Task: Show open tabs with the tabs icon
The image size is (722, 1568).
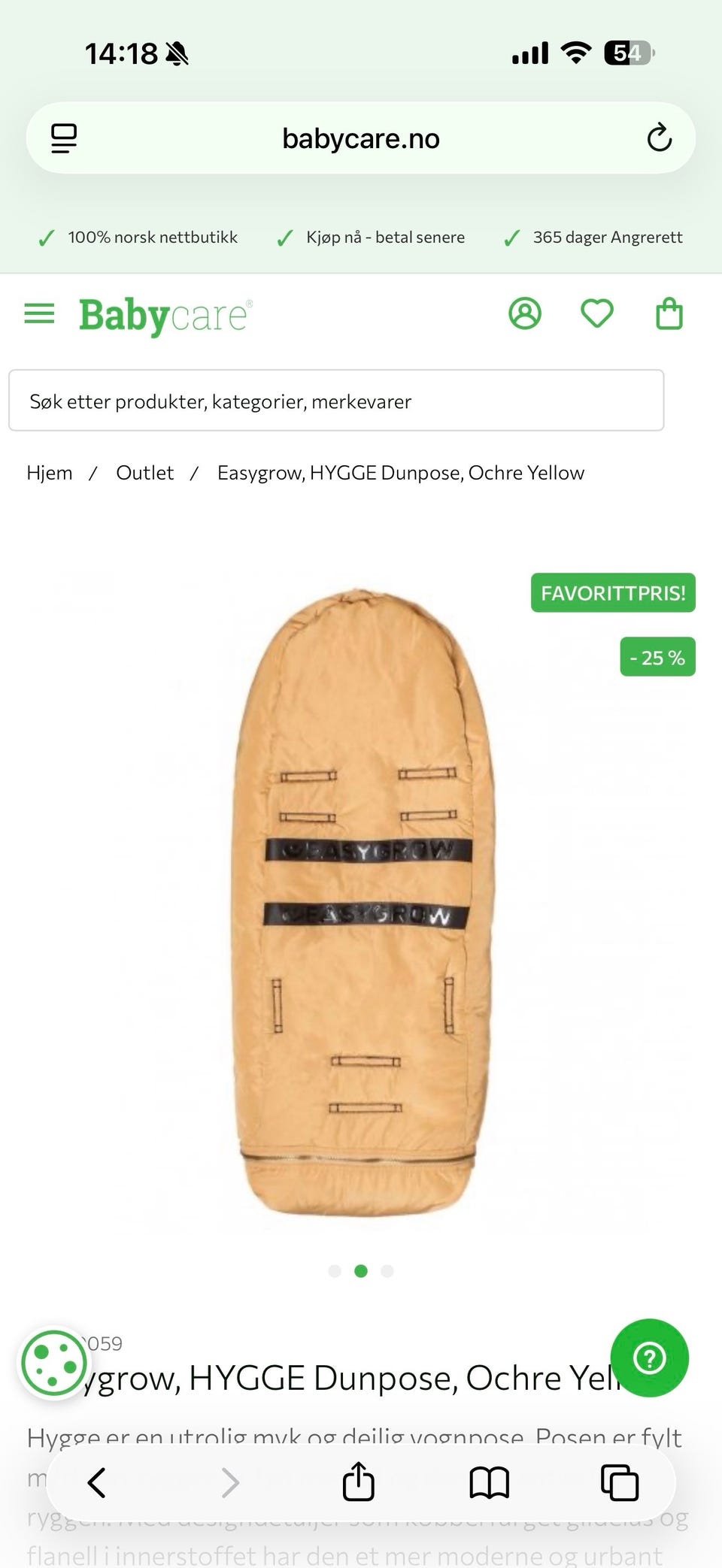Action: 620,1483
